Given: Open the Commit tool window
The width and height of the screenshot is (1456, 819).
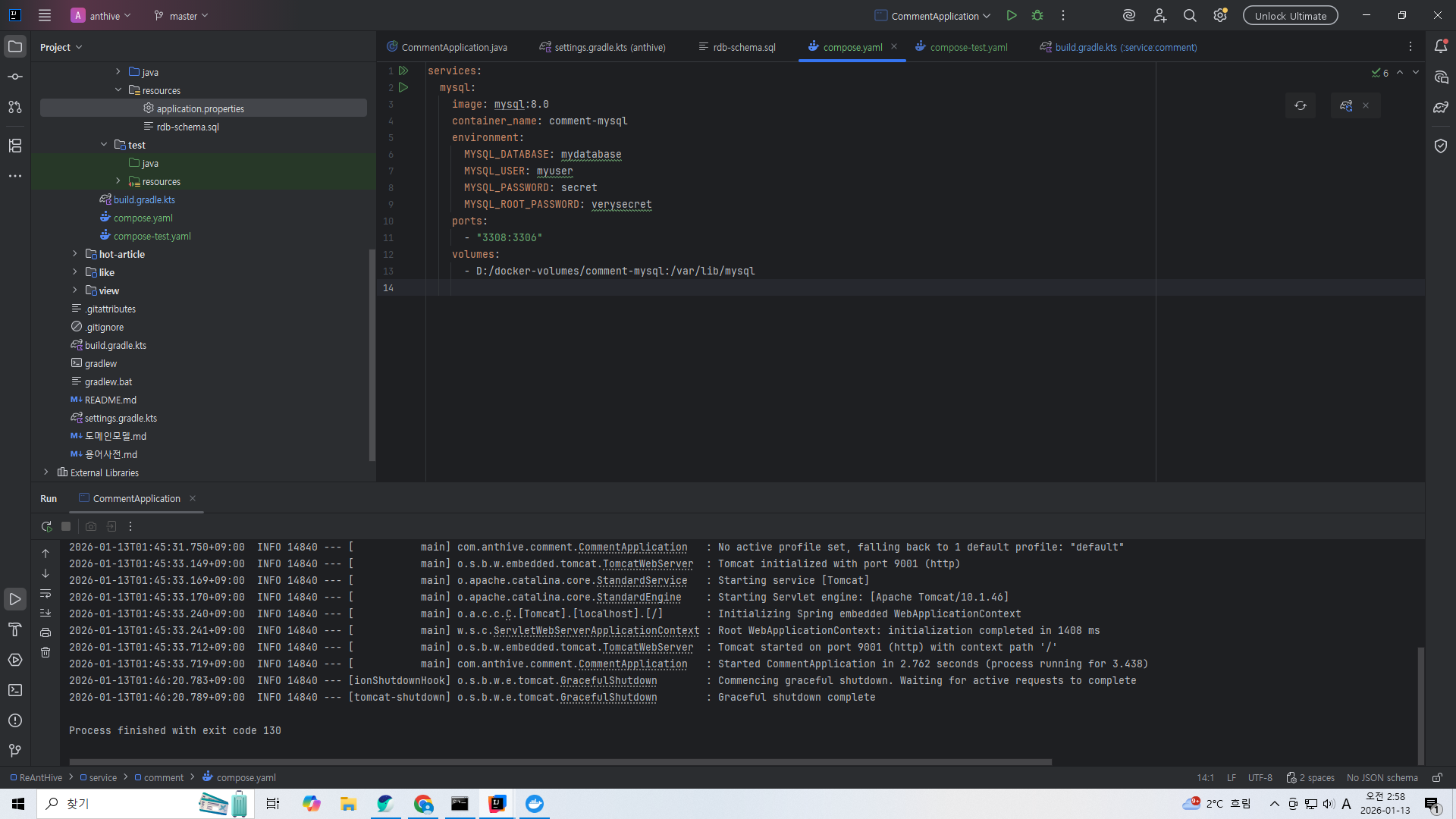Looking at the screenshot, I should click(15, 77).
